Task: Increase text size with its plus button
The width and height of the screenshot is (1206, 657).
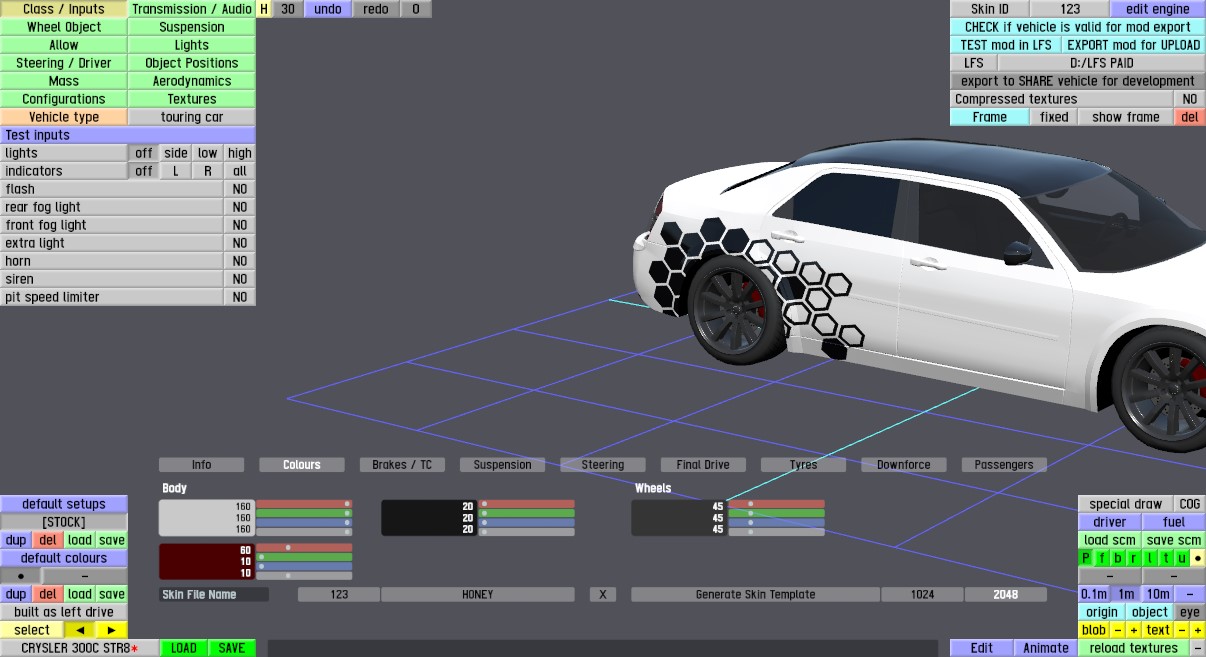Action: 1198,630
